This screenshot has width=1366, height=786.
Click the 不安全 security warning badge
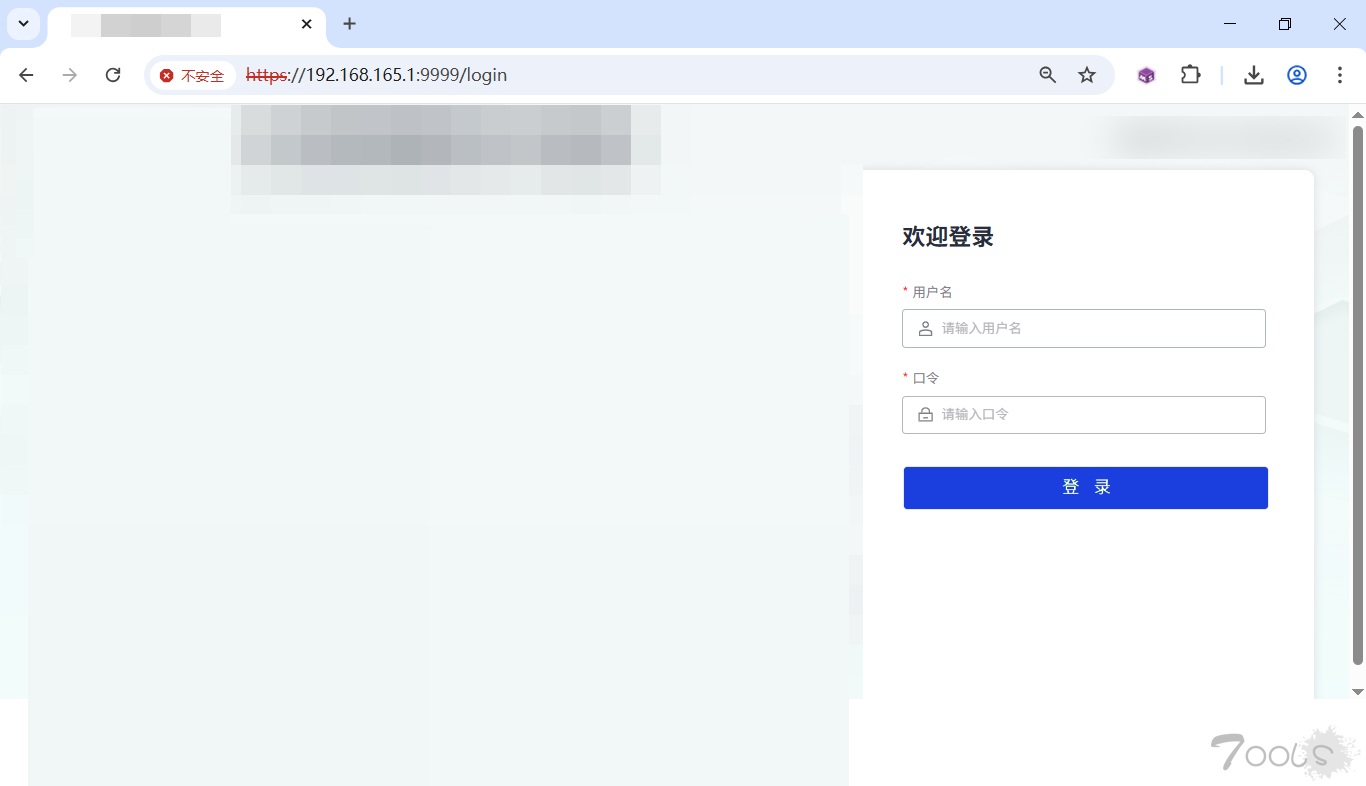click(192, 75)
